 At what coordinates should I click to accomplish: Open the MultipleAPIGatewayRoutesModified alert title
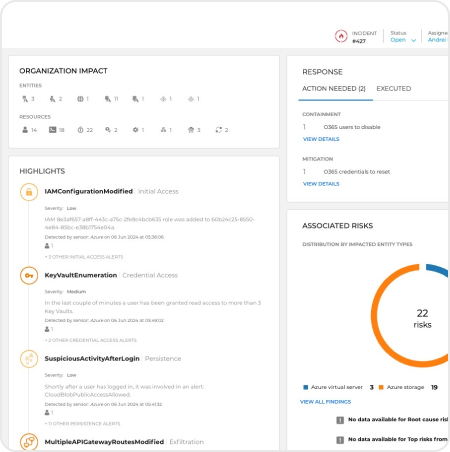pyautogui.click(x=104, y=442)
